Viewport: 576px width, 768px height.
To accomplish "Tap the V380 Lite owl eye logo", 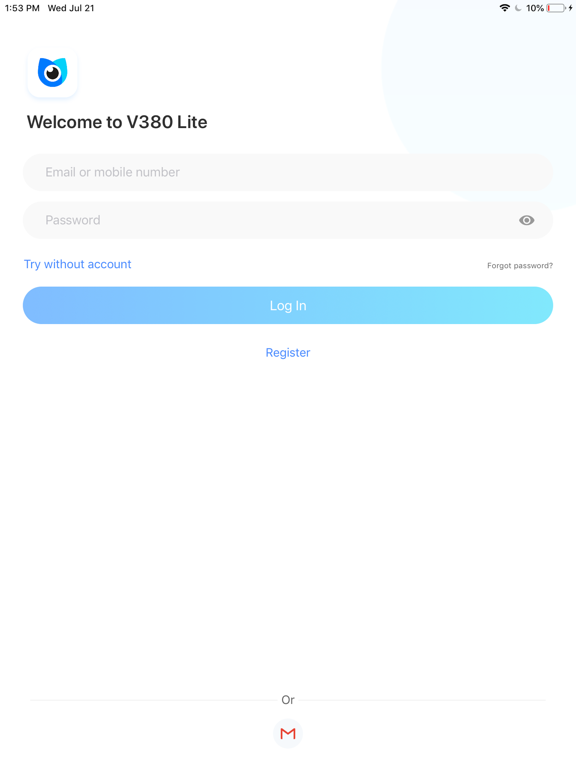I will pos(52,73).
